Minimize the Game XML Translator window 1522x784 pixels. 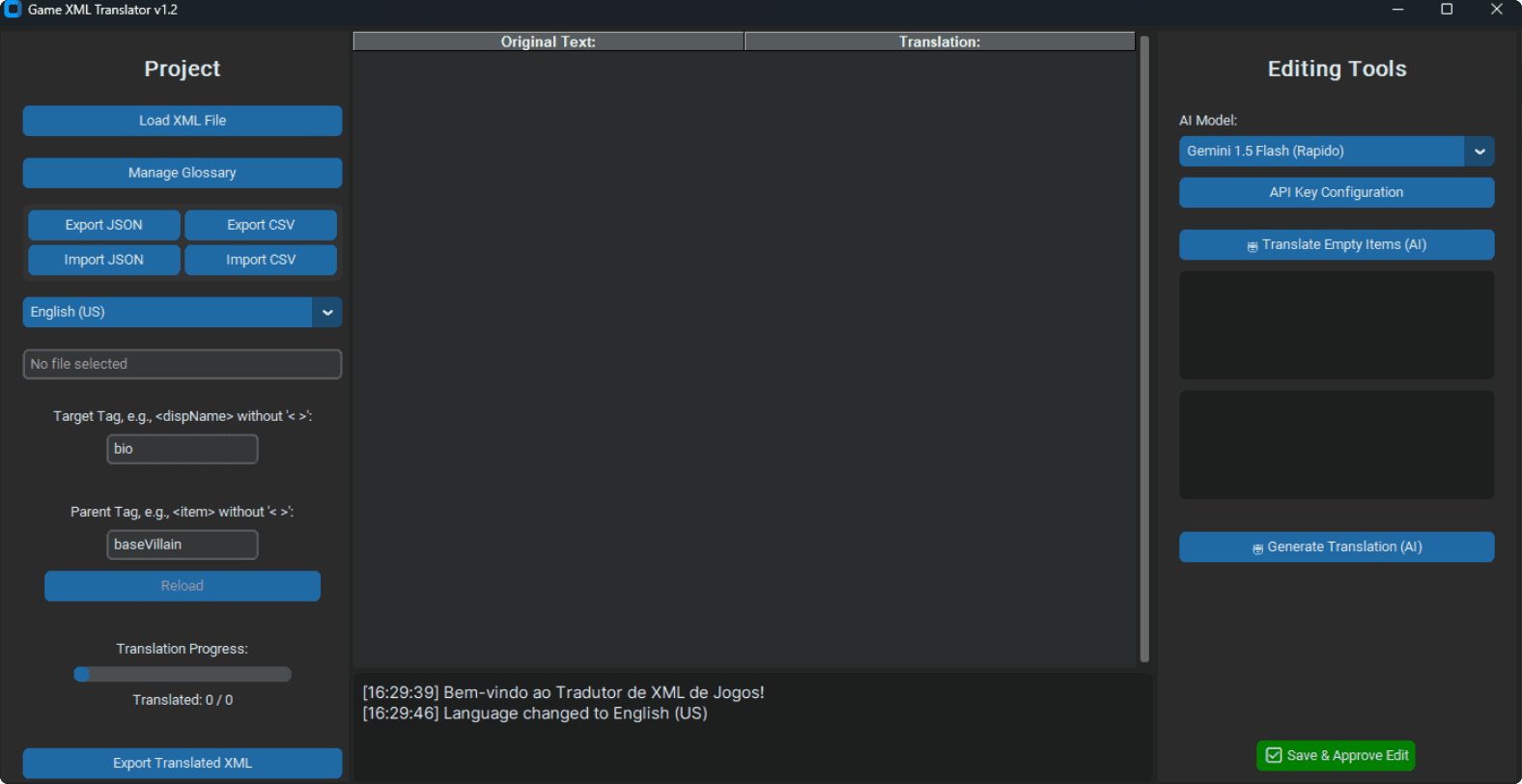[1397, 10]
